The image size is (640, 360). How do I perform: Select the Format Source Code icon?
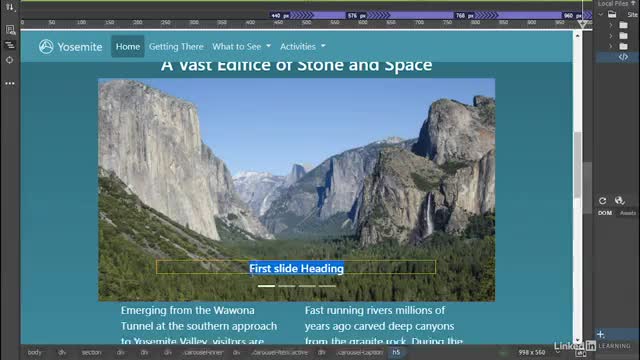point(10,45)
